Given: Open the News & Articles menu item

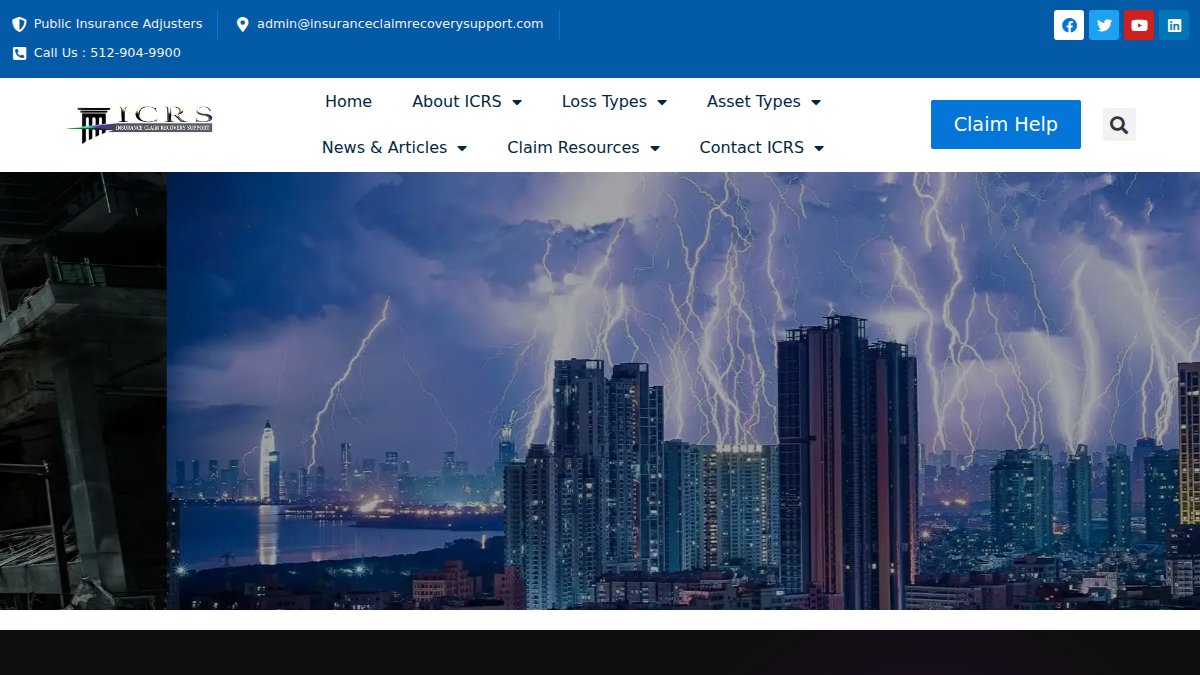Looking at the screenshot, I should pyautogui.click(x=384, y=148).
